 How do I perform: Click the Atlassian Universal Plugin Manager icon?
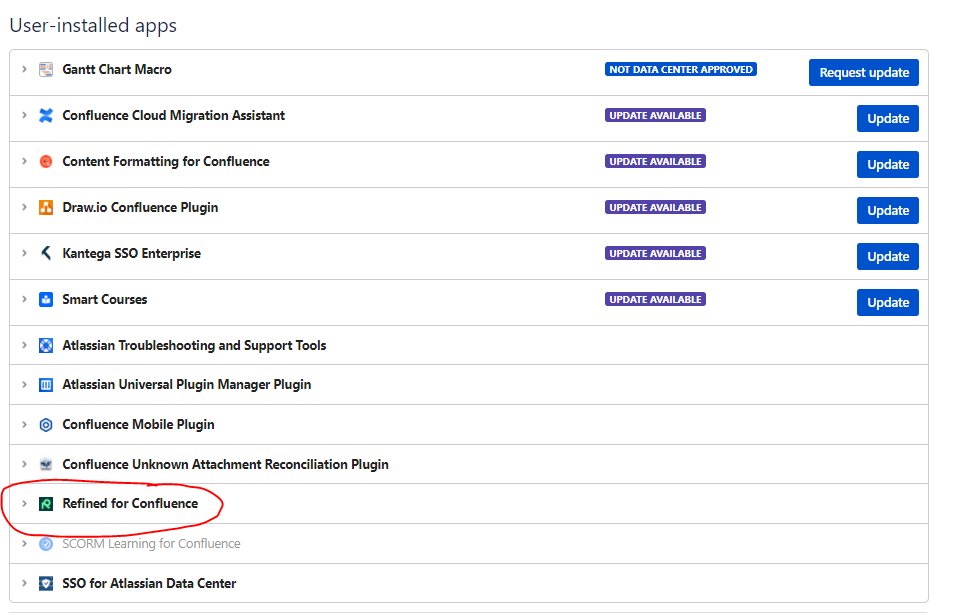(46, 384)
